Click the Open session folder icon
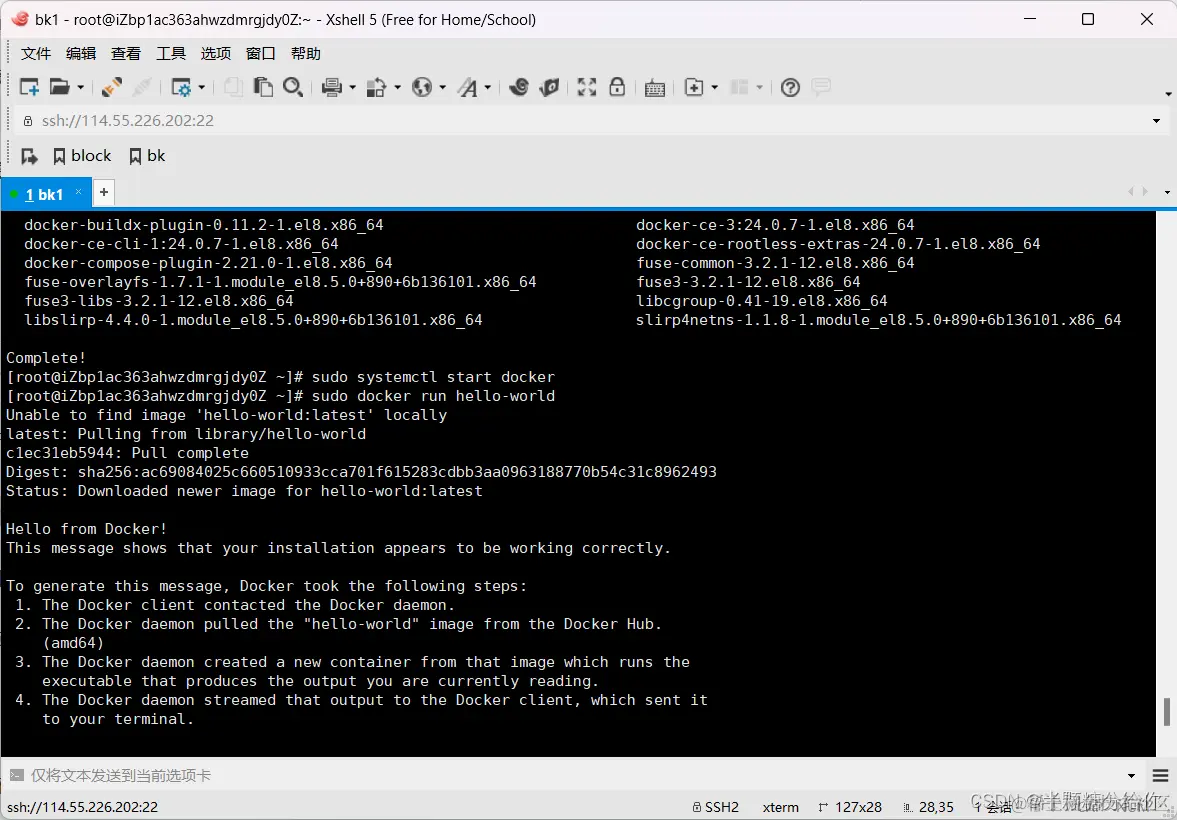The width and height of the screenshot is (1177, 820). (59, 87)
